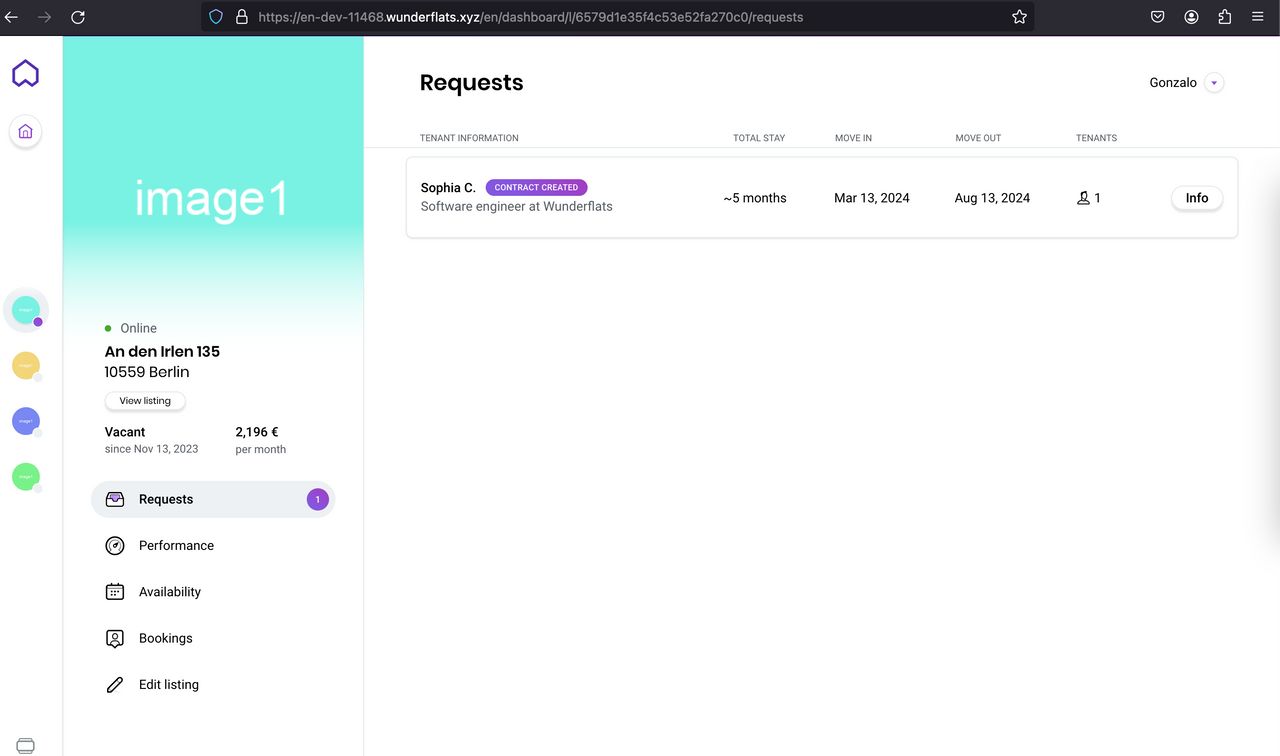Go to Availability calendar

pyautogui.click(x=169, y=592)
